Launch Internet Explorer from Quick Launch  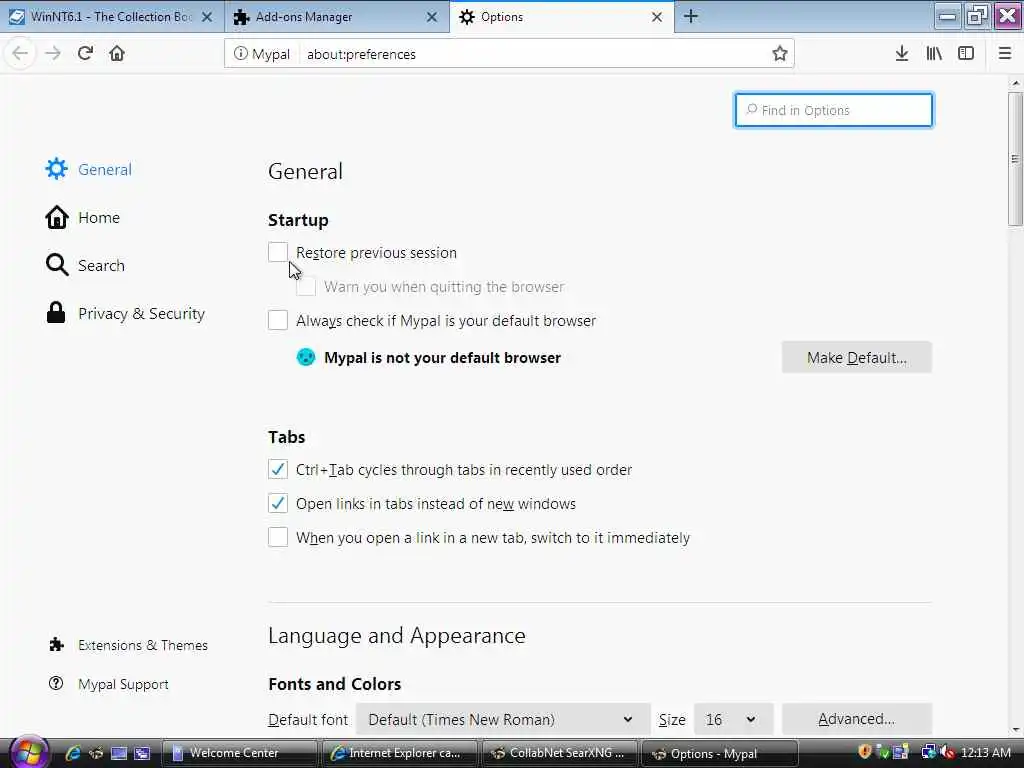[72, 753]
